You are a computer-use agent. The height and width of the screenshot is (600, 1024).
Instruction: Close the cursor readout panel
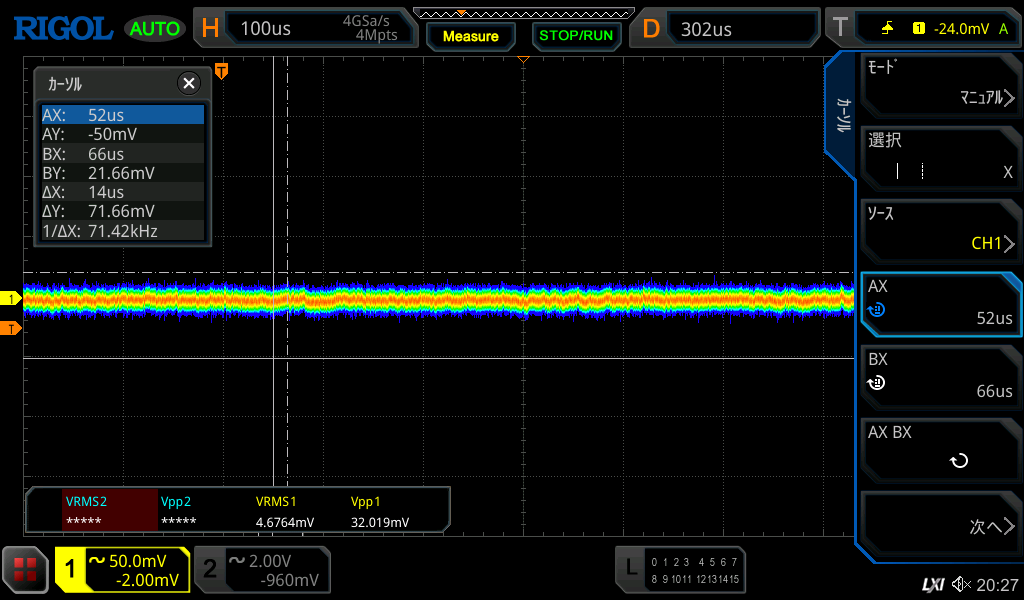pos(188,84)
